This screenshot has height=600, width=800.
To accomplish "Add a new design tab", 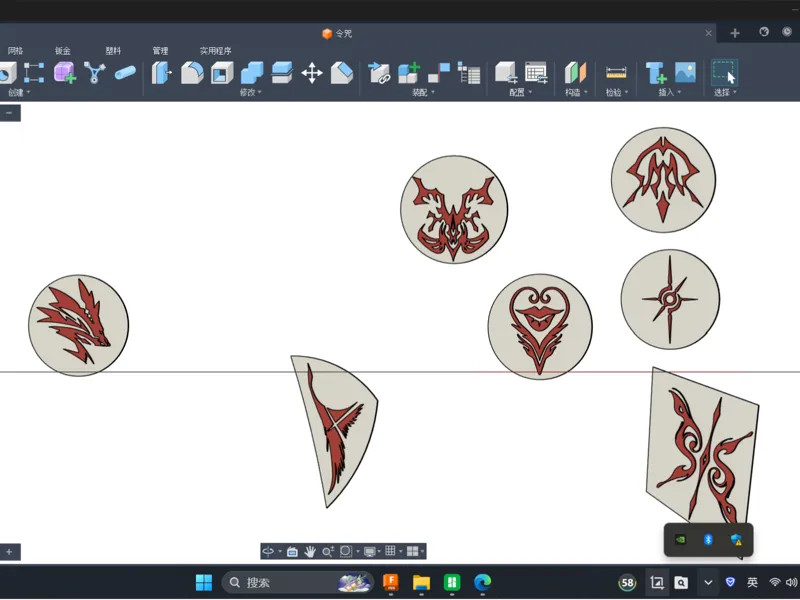I will click(735, 33).
